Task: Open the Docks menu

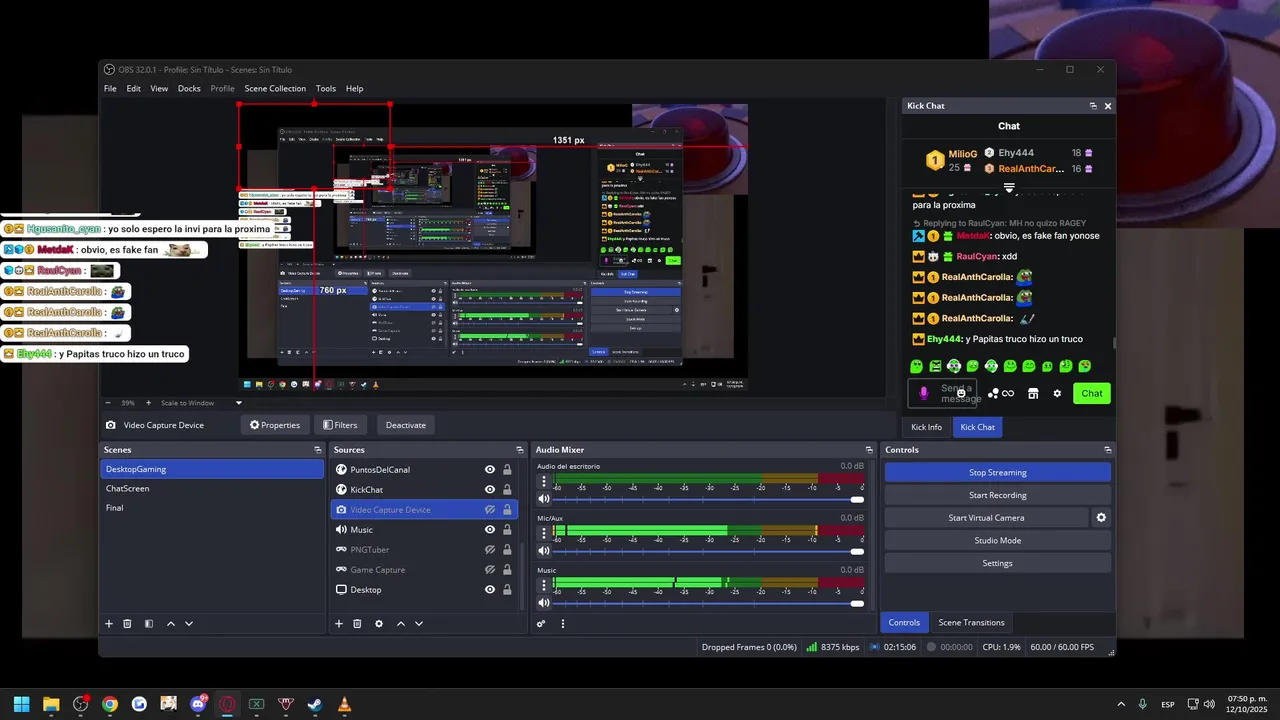Action: click(x=189, y=89)
